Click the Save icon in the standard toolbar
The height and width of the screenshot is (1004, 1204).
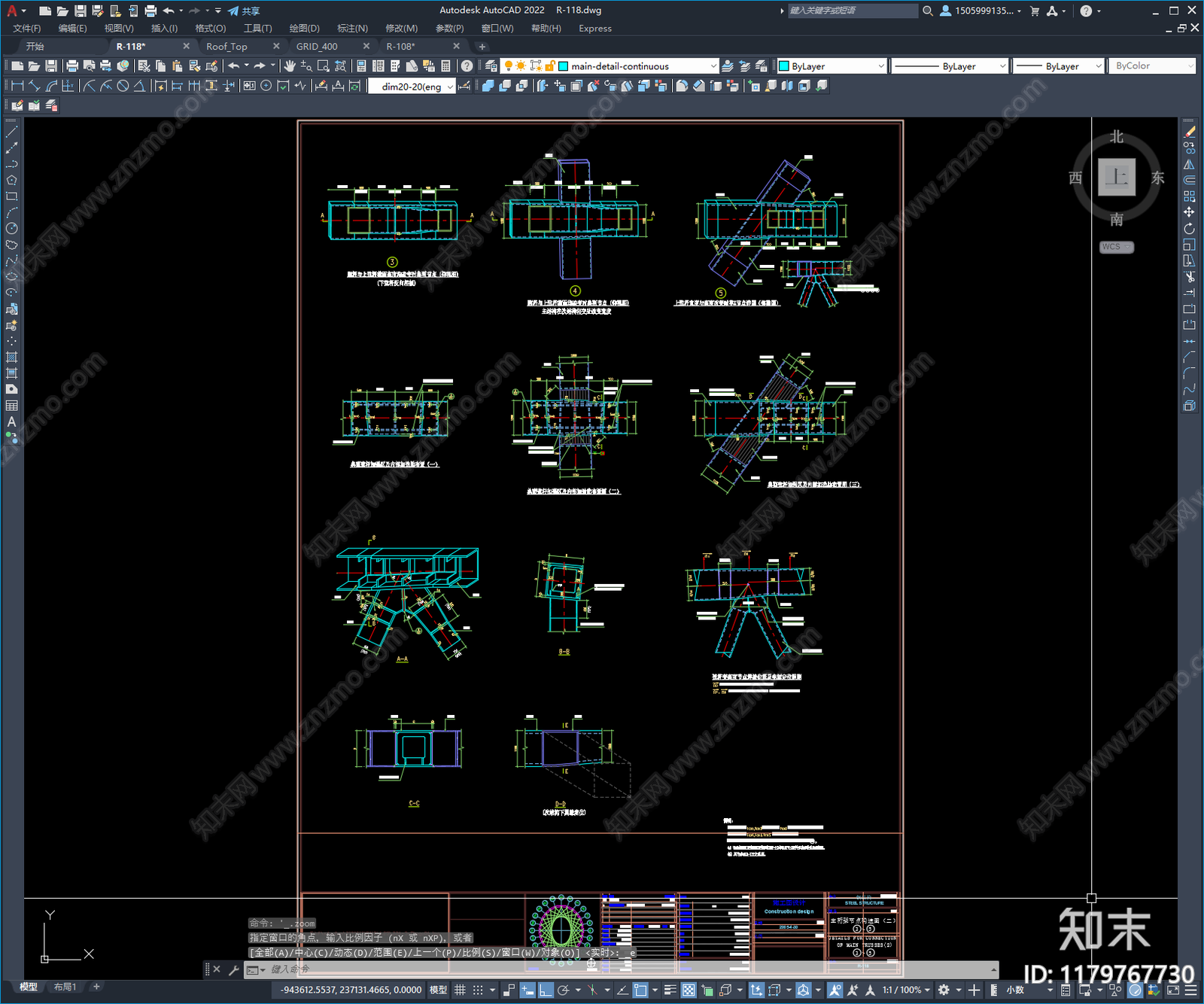(51, 66)
